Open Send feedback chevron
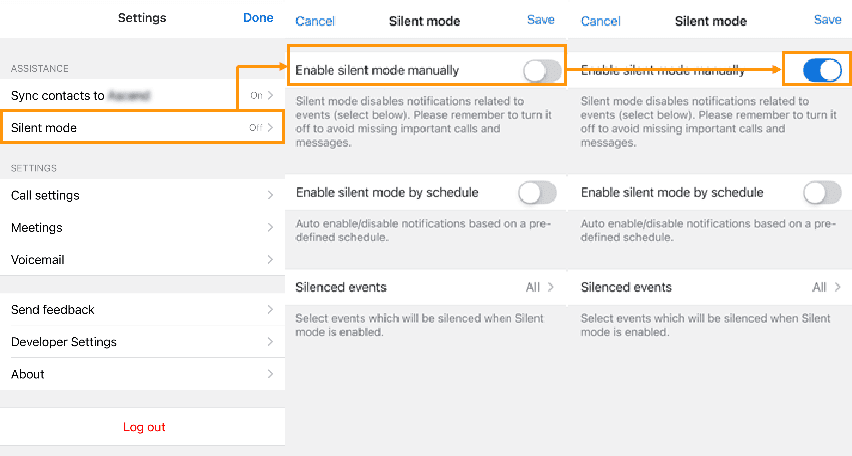The height and width of the screenshot is (456, 852). click(270, 310)
